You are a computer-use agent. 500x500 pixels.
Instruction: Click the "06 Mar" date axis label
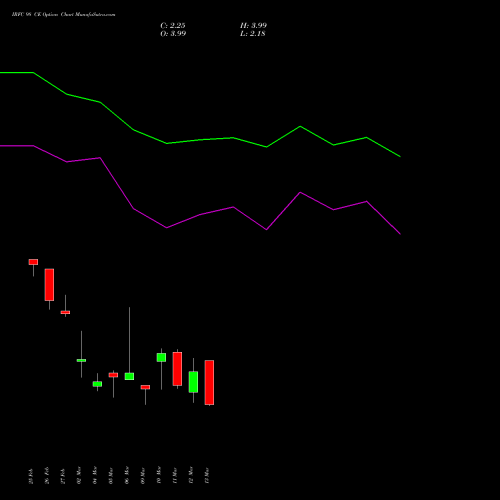[127, 475]
